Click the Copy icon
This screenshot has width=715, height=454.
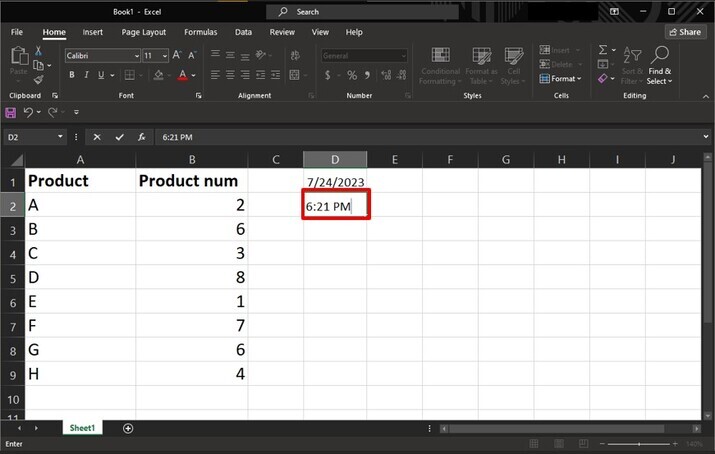38,65
